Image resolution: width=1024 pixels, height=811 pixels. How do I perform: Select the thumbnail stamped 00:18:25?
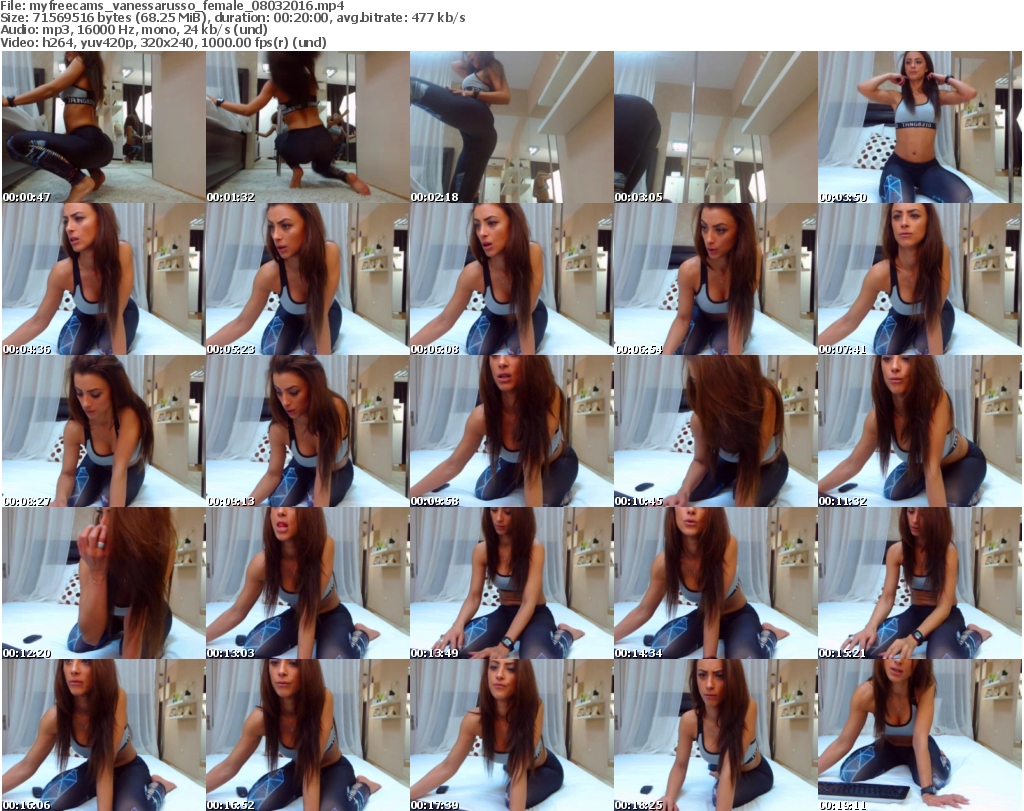point(715,735)
